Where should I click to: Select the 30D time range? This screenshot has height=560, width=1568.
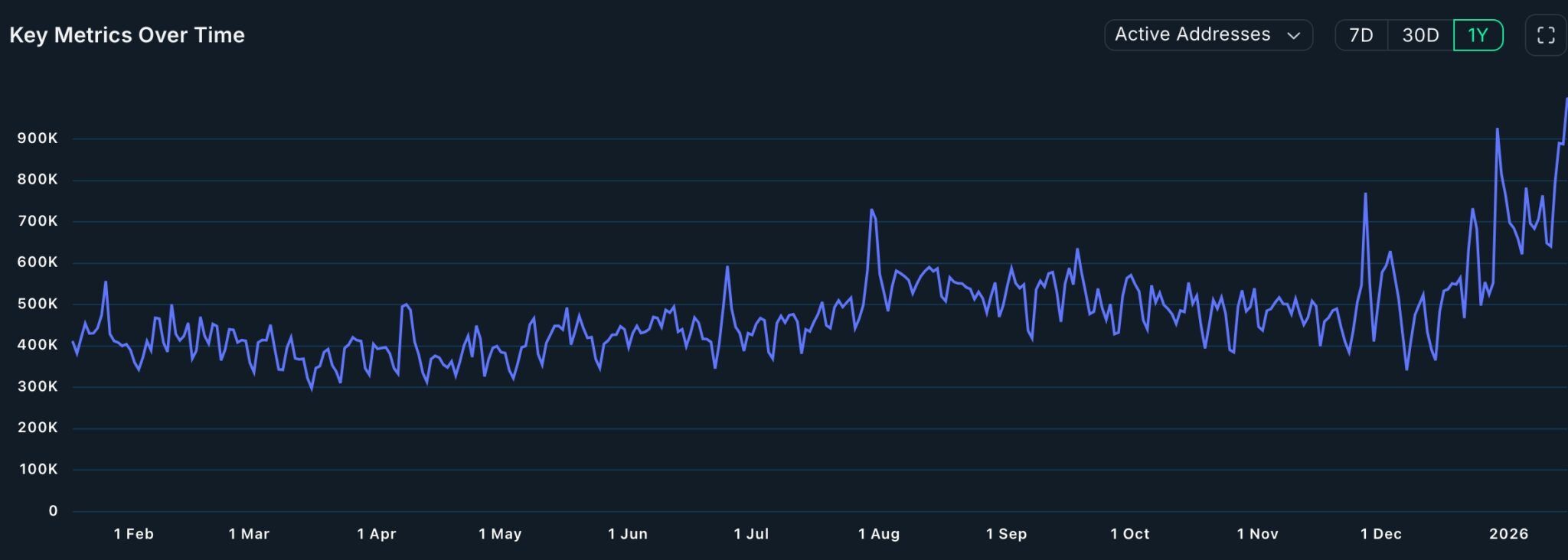(x=1420, y=35)
